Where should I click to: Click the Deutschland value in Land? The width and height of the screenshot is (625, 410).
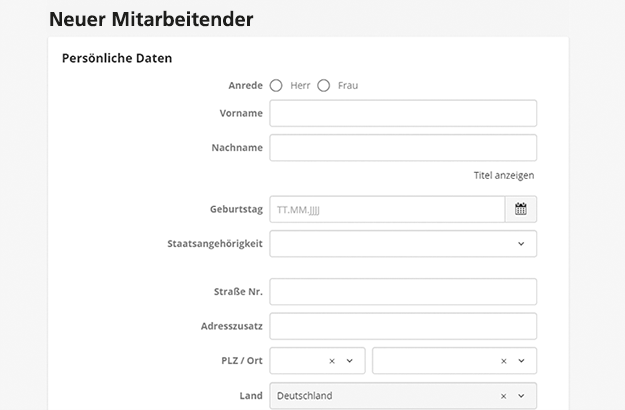point(306,396)
